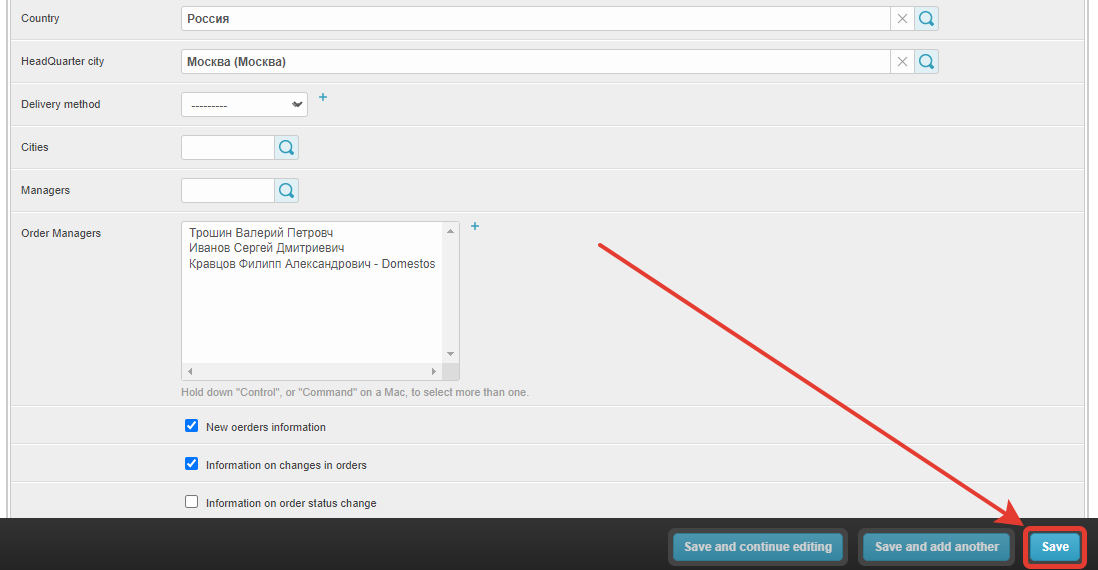Open the Cities lookup search icon
Screen dimensions: 1098x570
[286, 148]
